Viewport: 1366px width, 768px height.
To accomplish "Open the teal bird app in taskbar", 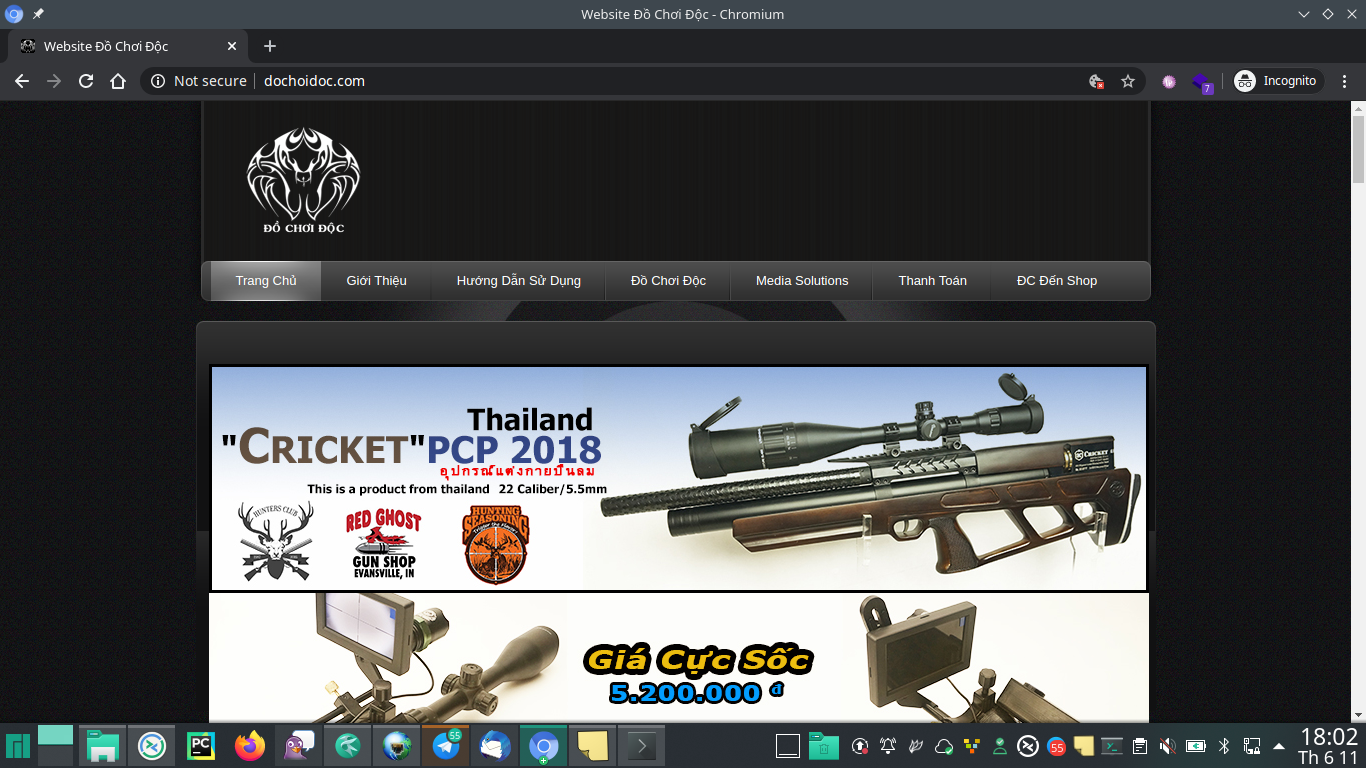I will click(348, 746).
